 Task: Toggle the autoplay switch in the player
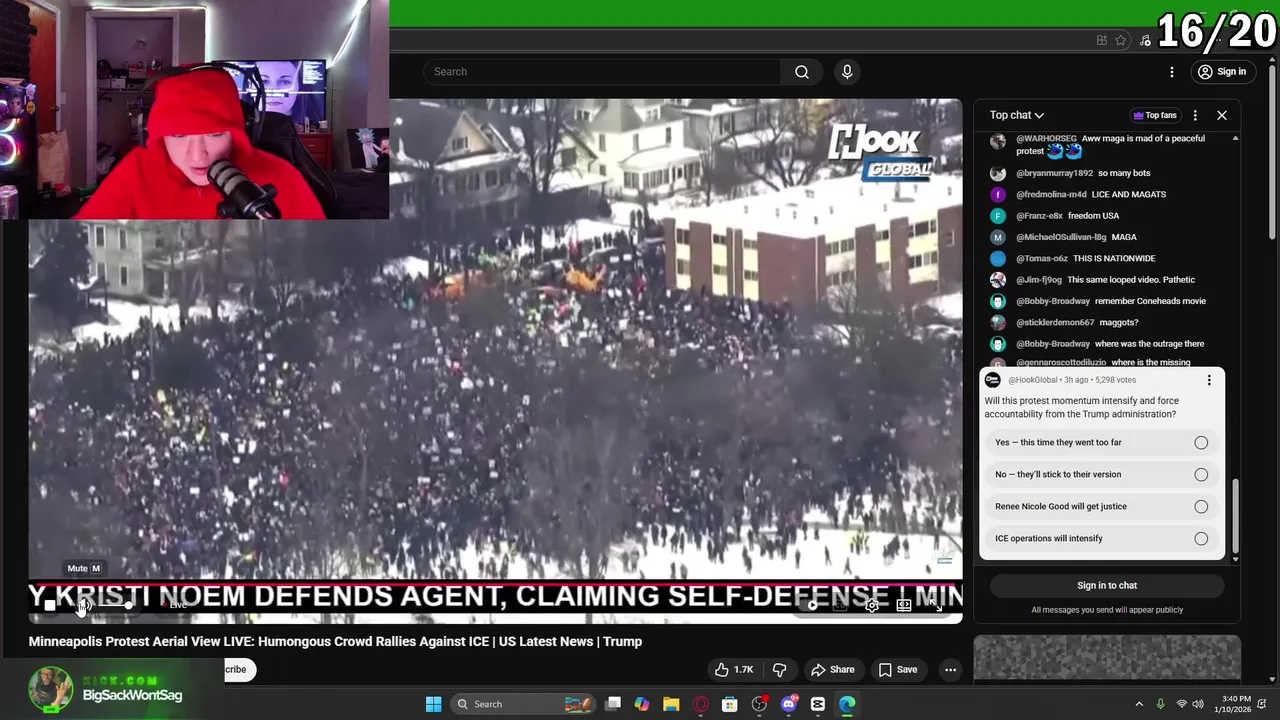pos(808,605)
